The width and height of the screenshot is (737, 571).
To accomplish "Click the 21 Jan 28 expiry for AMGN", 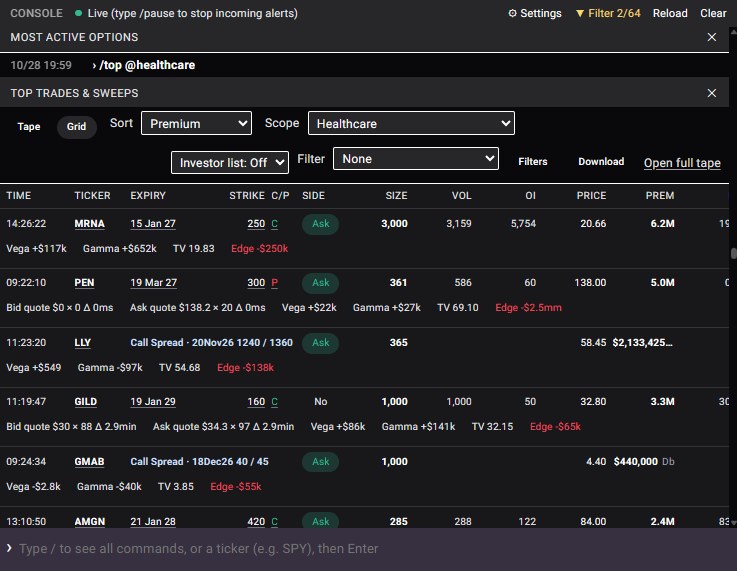I will pos(153,522).
